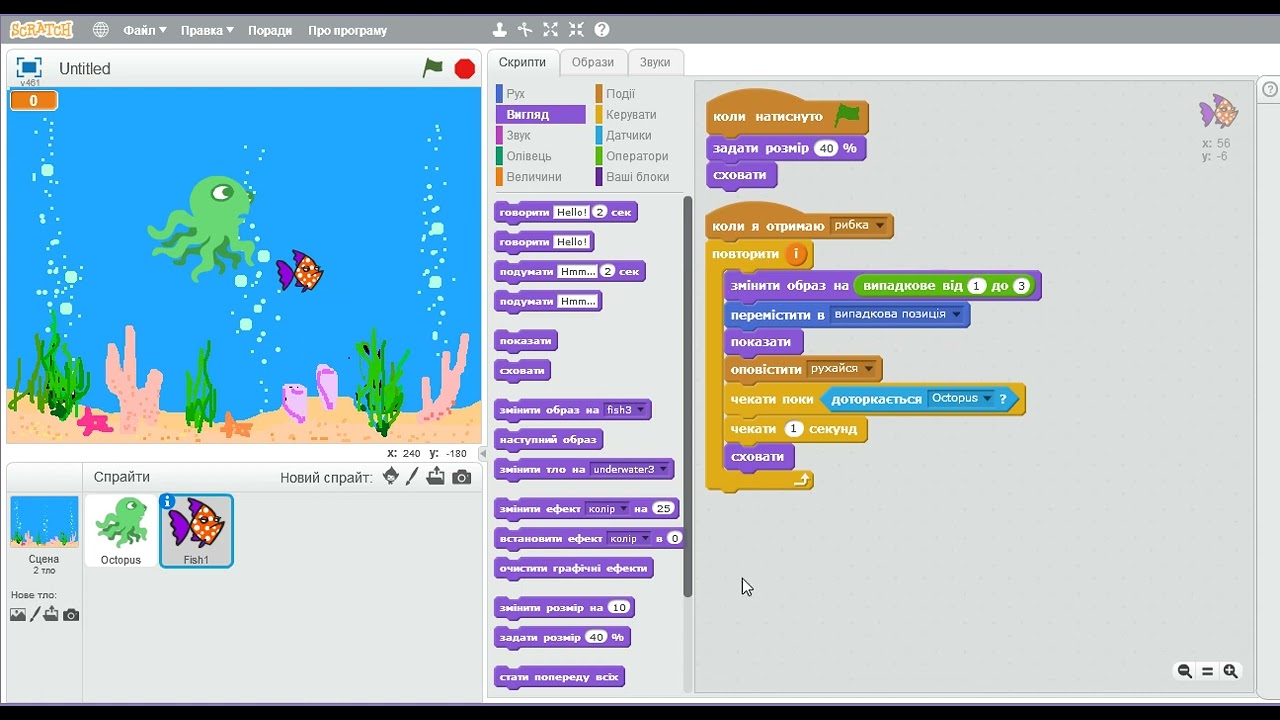Take backdrop photo from camera
This screenshot has width=1280, height=720.
point(71,615)
